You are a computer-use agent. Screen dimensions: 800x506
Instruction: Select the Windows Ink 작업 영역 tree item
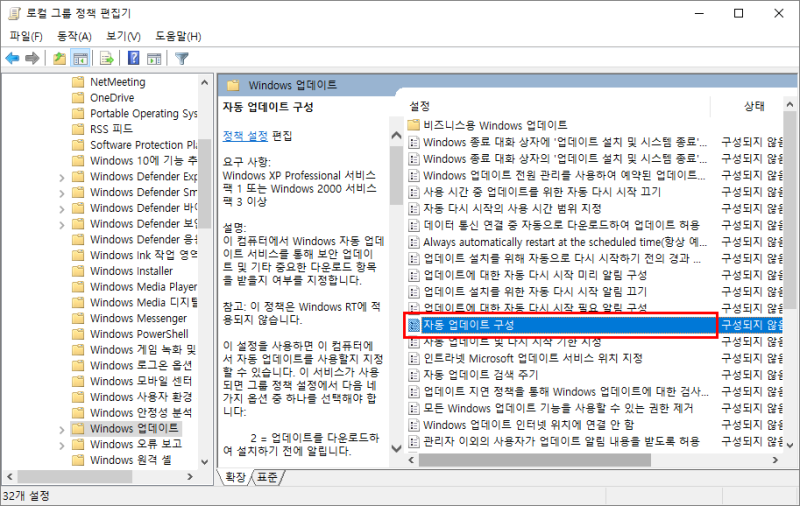point(134,255)
